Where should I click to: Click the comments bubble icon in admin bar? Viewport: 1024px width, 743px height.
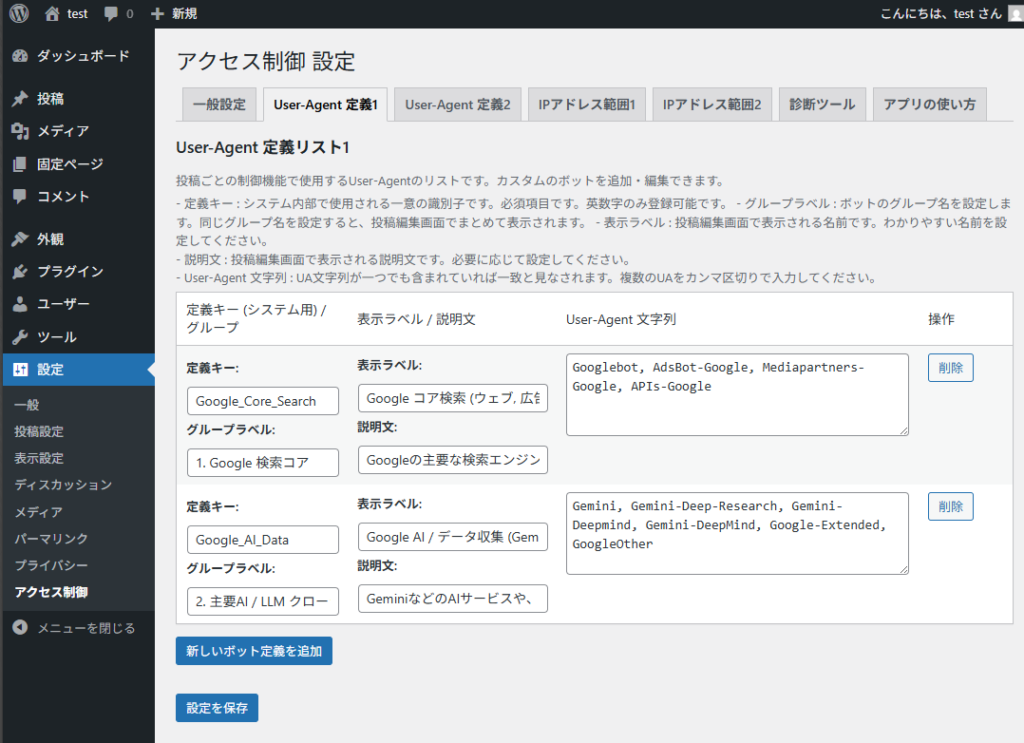112,14
